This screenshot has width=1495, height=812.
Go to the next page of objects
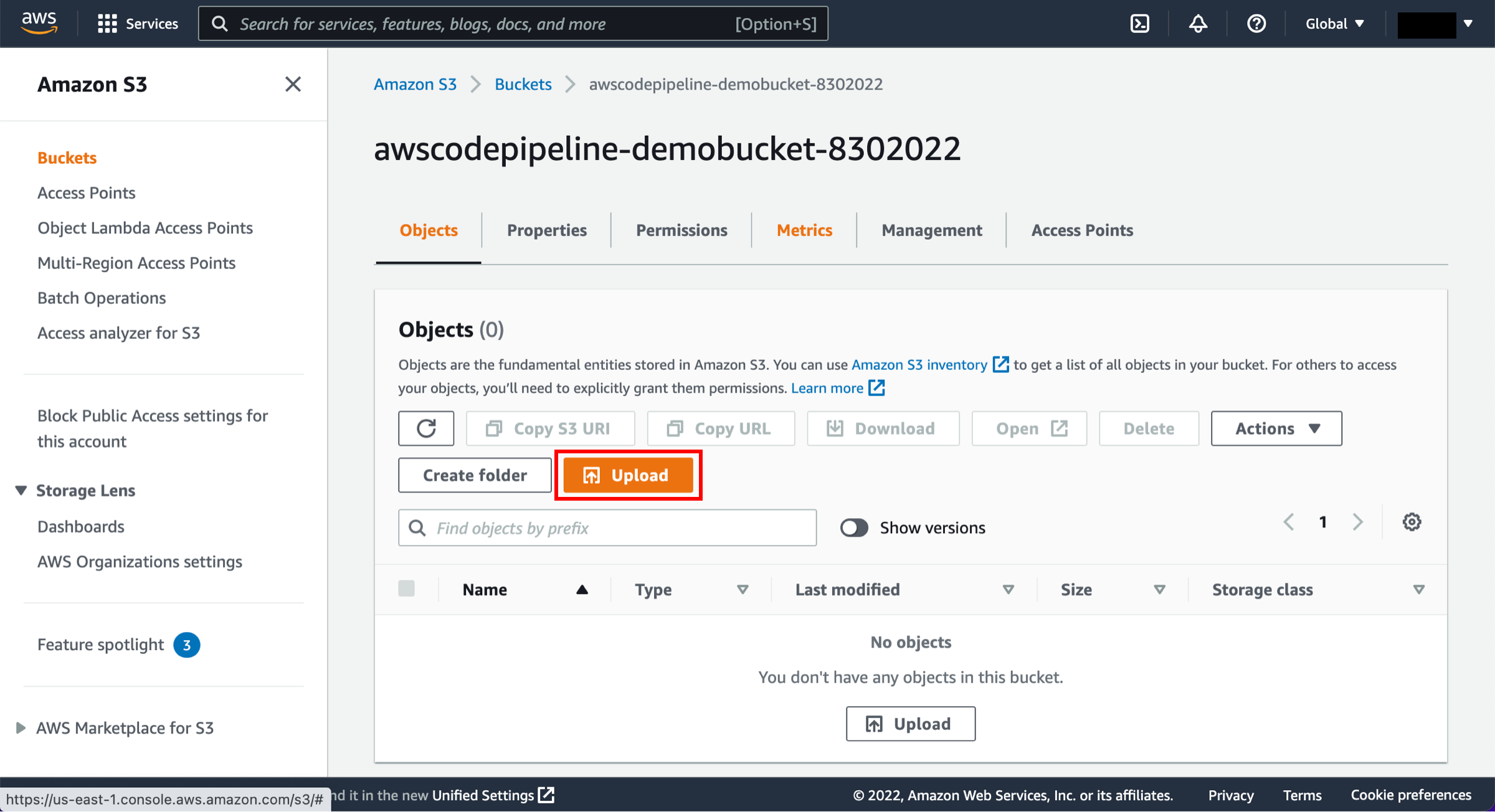[1358, 522]
